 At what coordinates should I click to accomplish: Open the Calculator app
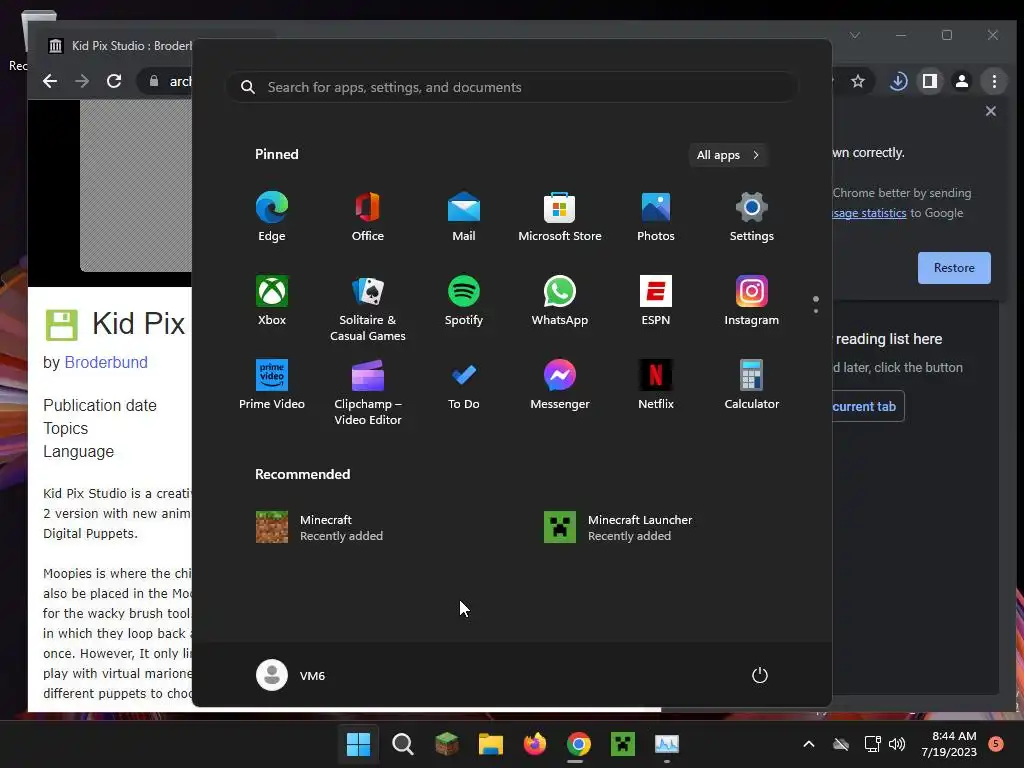pyautogui.click(x=752, y=385)
